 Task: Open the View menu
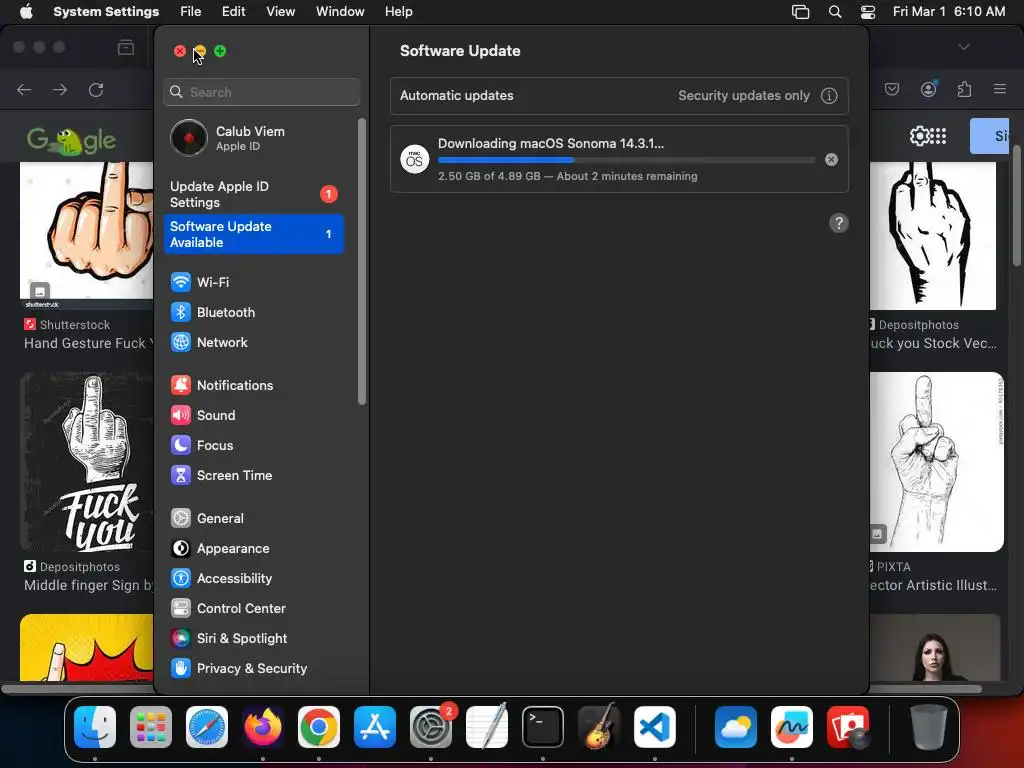point(280,12)
